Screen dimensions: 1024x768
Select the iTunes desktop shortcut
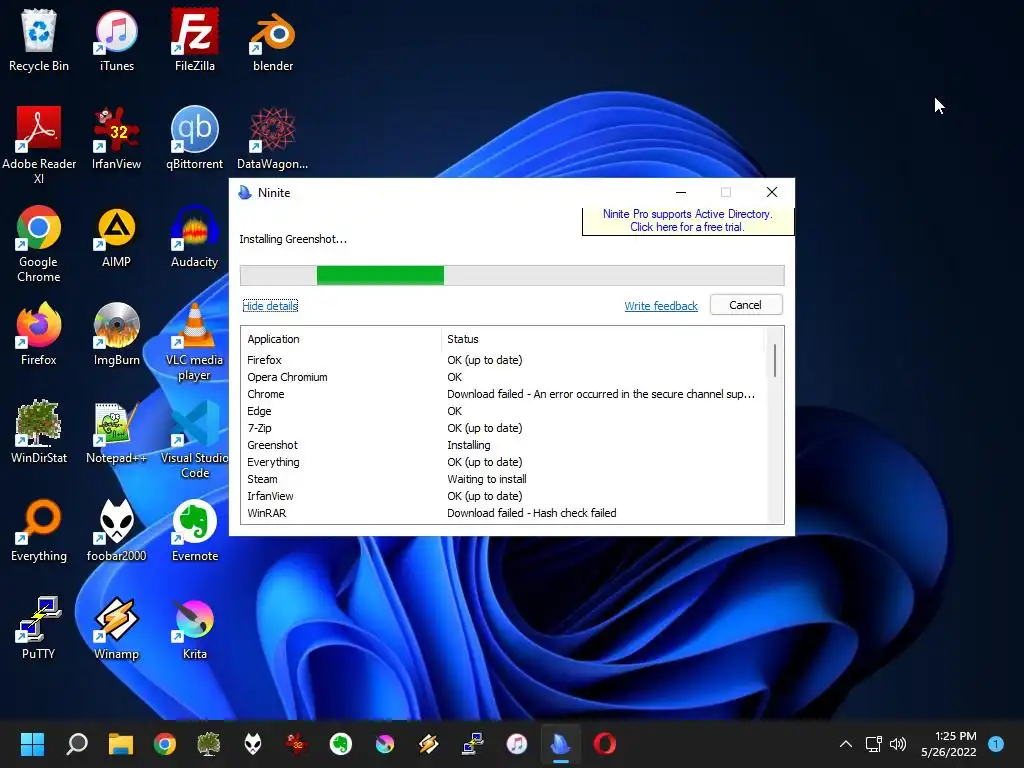117,40
